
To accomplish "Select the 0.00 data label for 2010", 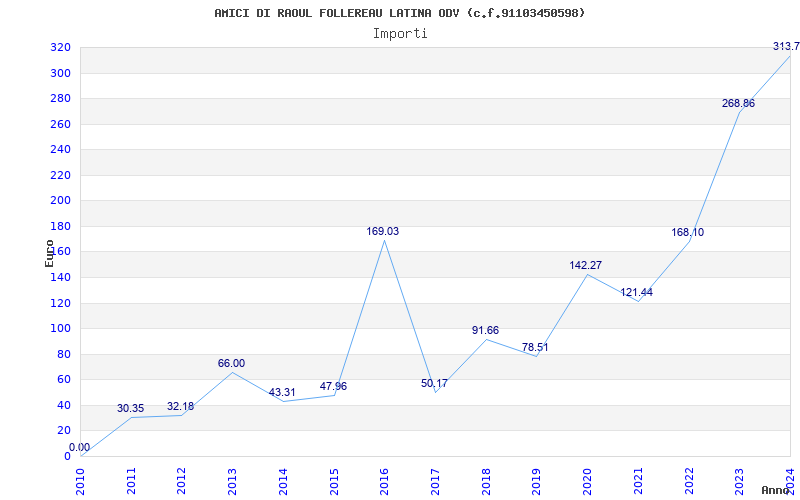I will point(80,447).
